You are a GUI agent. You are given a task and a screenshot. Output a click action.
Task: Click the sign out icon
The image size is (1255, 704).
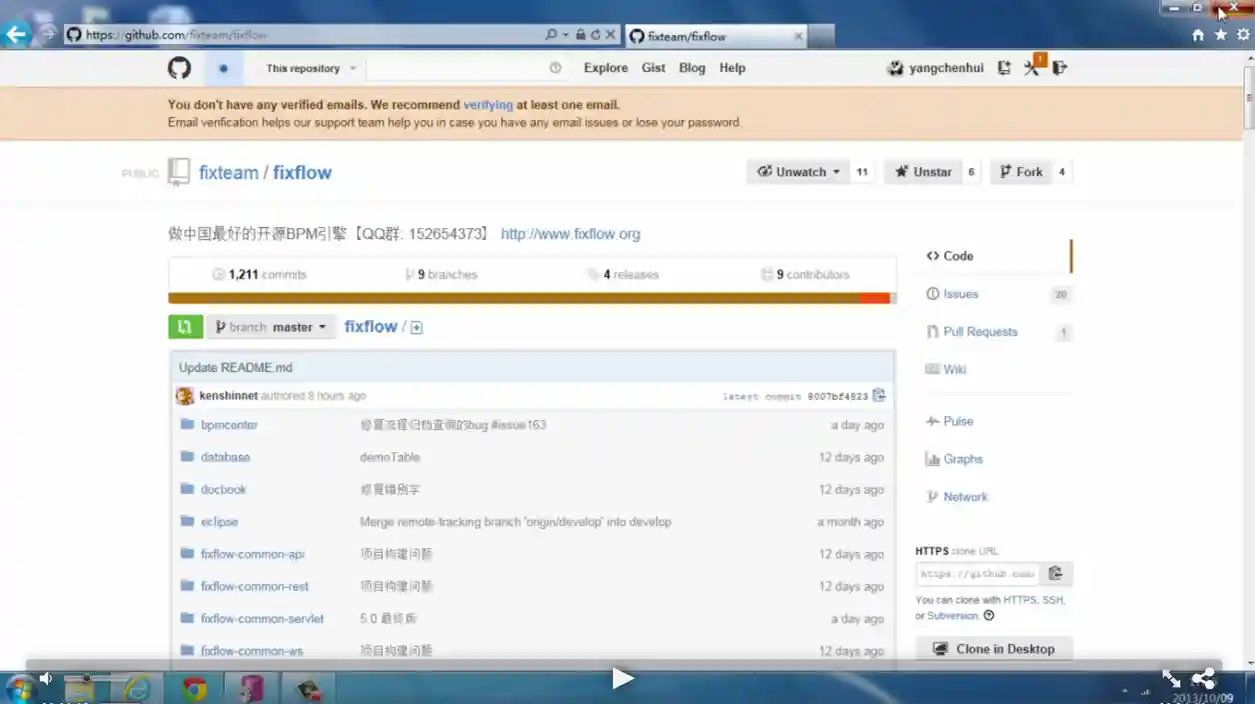(x=1060, y=68)
